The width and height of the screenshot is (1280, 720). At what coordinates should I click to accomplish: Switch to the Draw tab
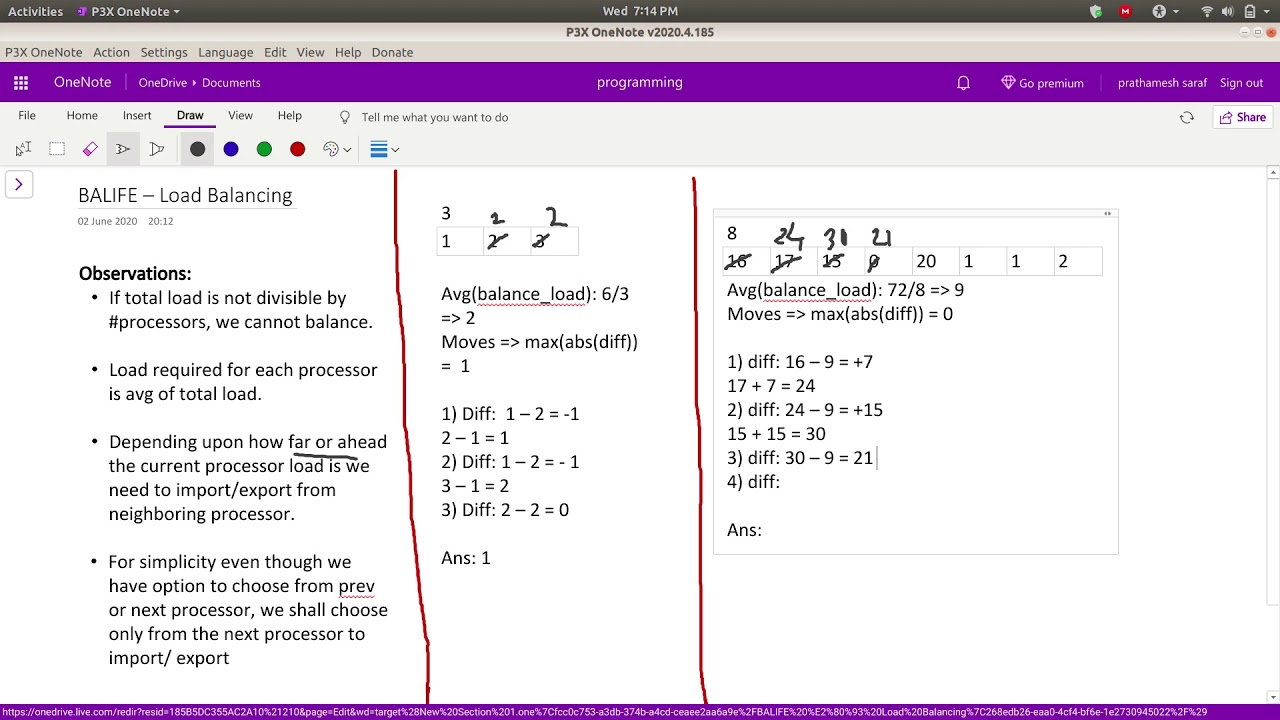(x=190, y=116)
